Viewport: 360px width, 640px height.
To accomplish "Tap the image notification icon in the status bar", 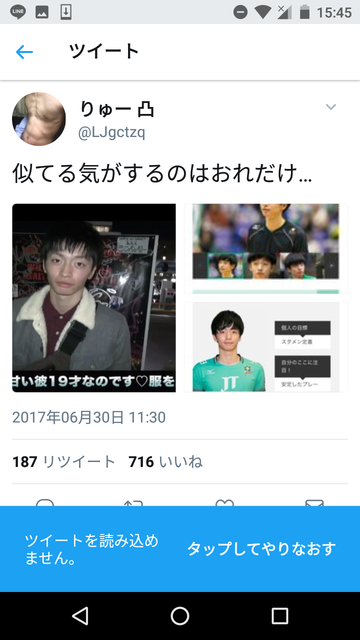I will pyautogui.click(x=42, y=12).
